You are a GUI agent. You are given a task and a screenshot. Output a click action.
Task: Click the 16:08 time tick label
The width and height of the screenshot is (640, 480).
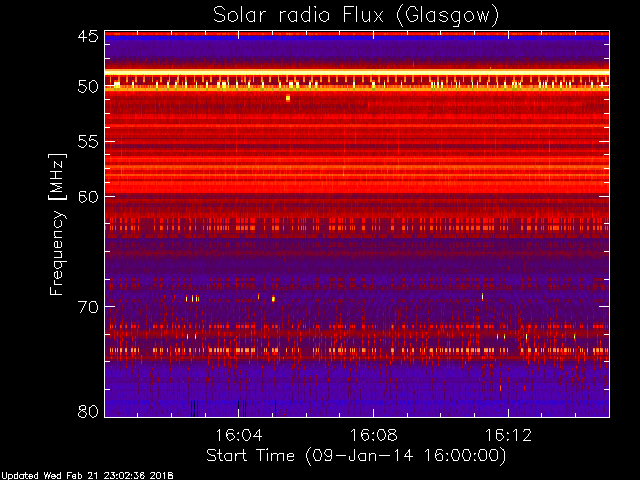373,435
